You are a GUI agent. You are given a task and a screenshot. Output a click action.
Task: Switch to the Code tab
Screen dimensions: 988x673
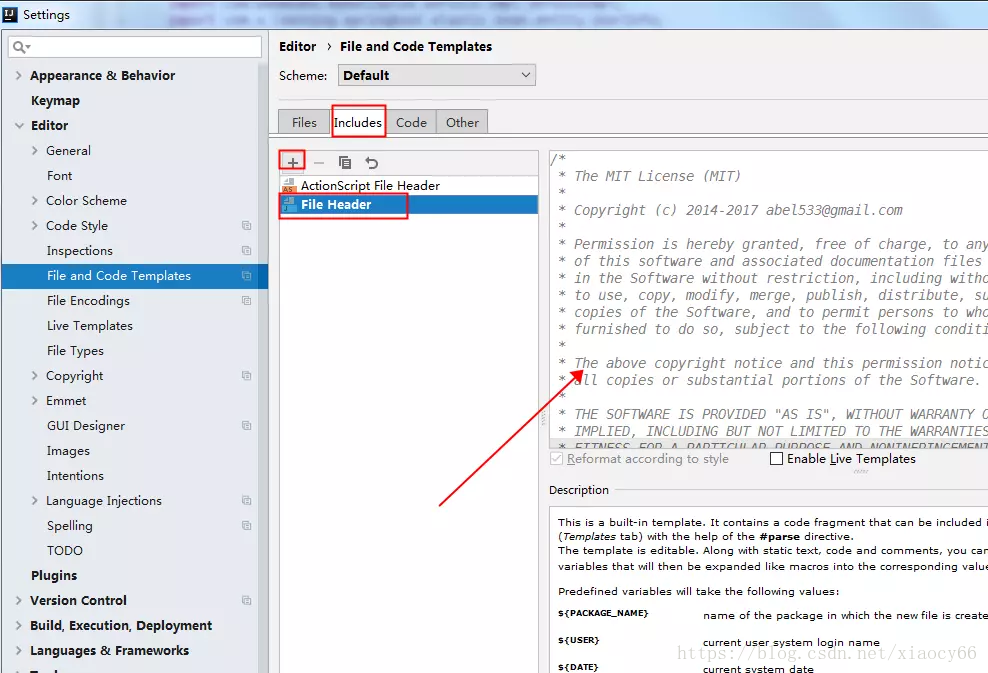pyautogui.click(x=411, y=122)
